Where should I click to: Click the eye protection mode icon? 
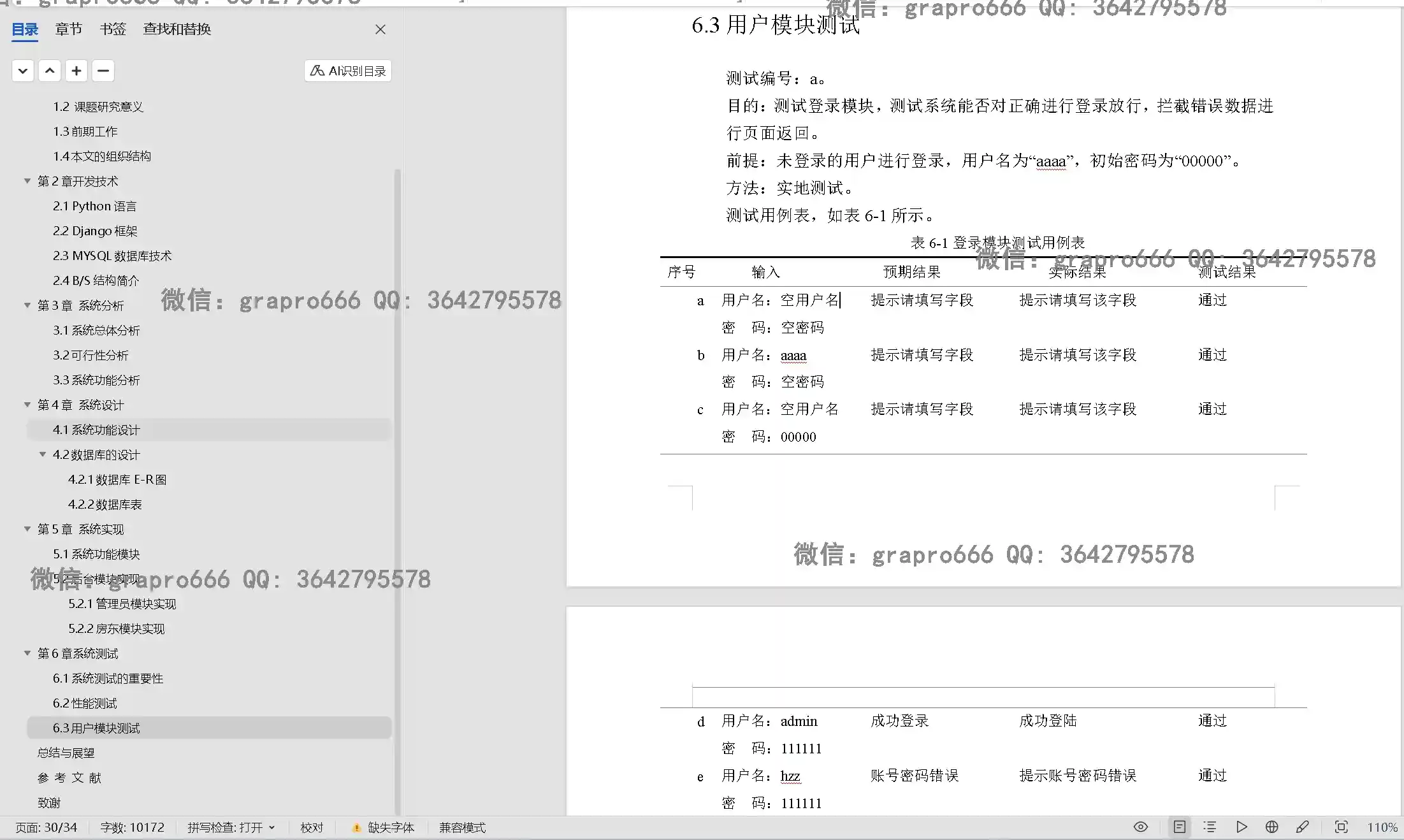pos(1140,827)
